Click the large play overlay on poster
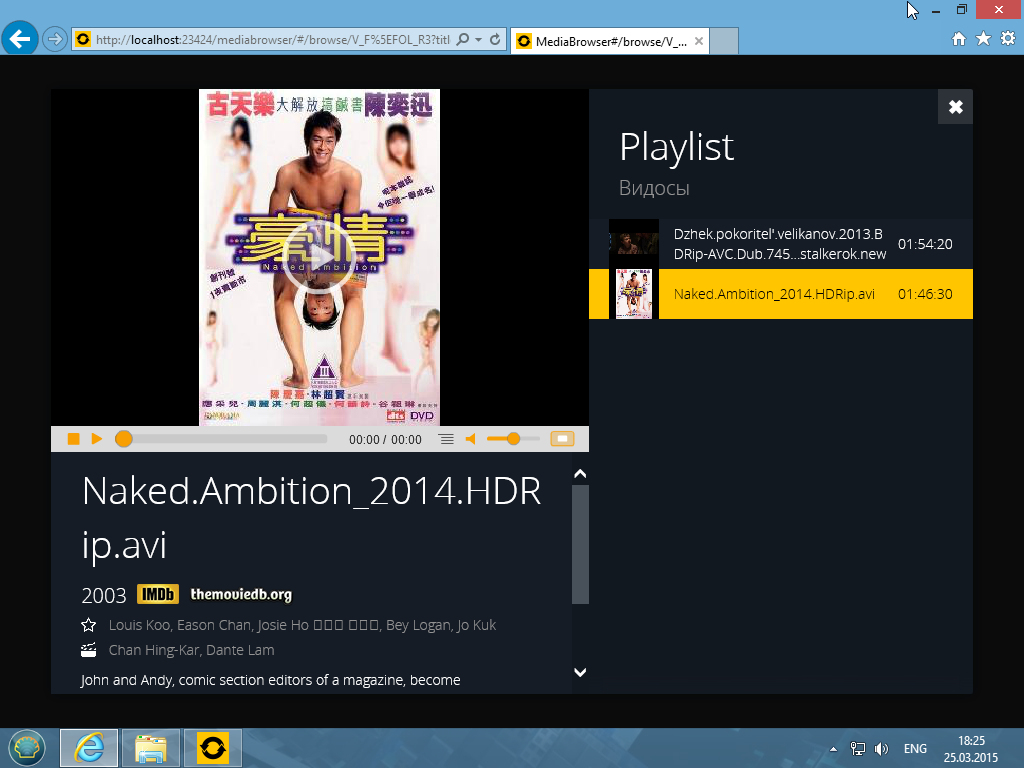This screenshot has width=1024, height=768. tap(319, 257)
